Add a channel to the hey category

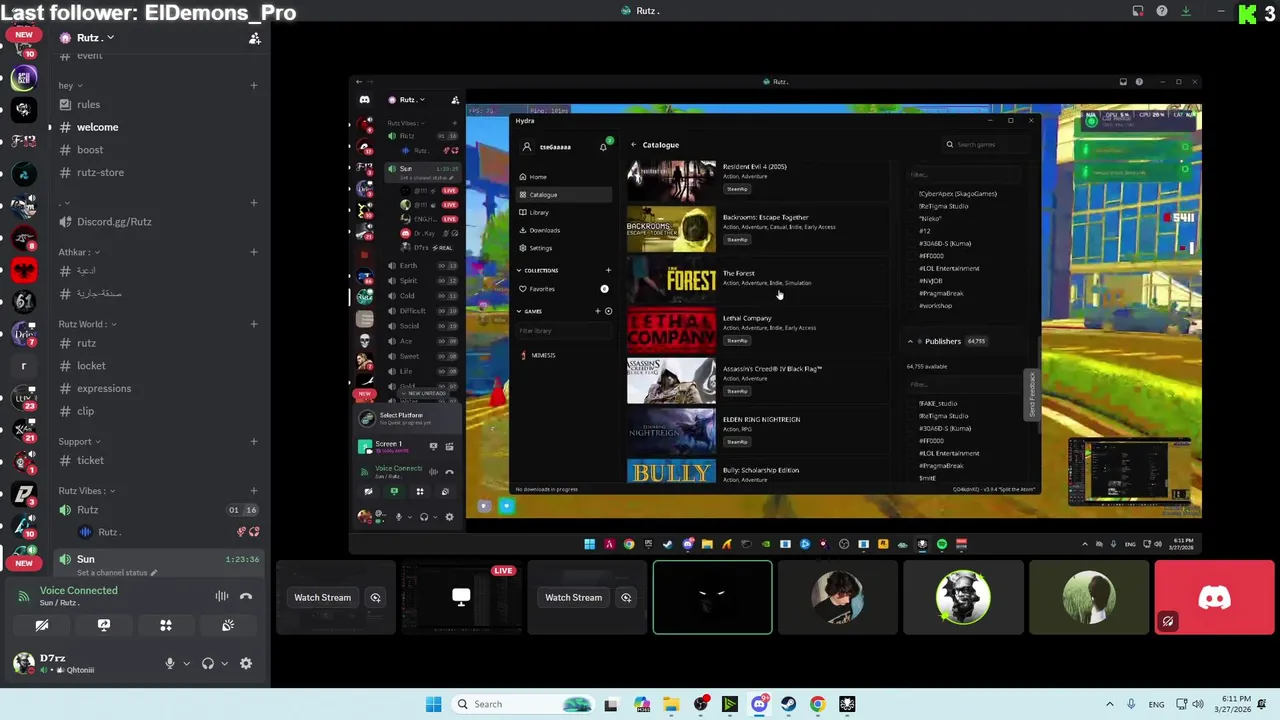pos(254,85)
